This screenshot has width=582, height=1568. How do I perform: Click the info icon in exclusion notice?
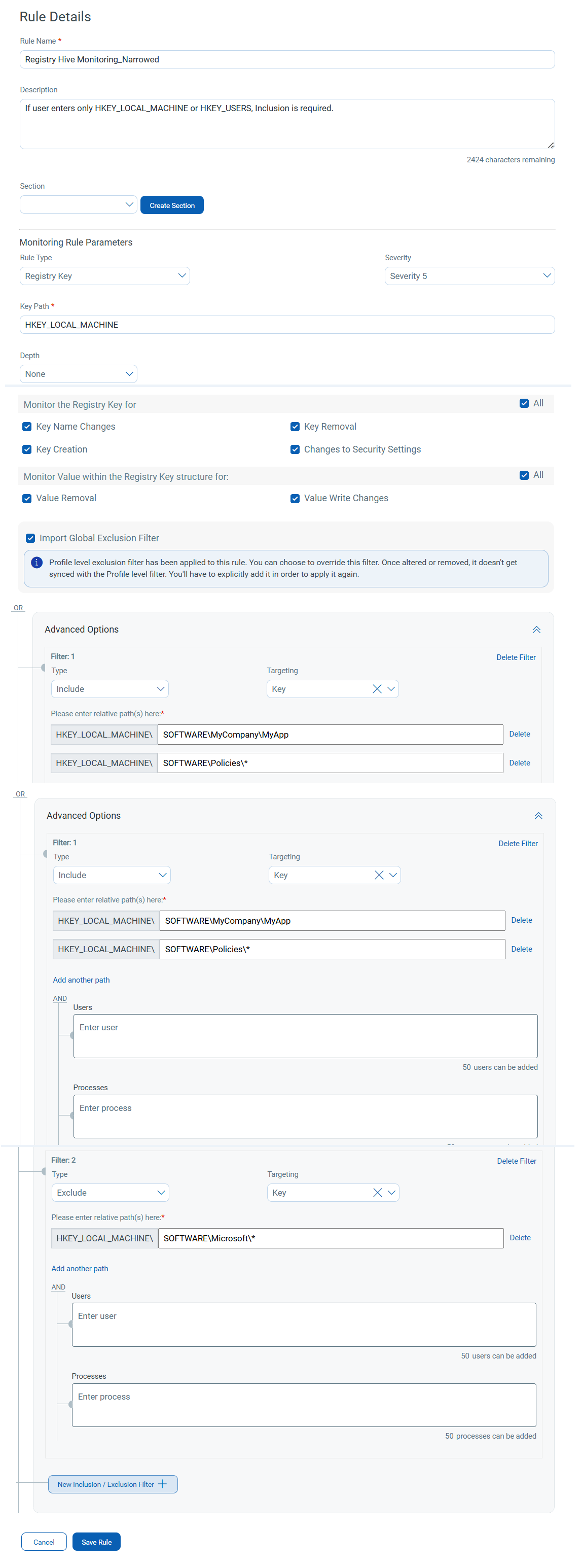click(x=37, y=563)
